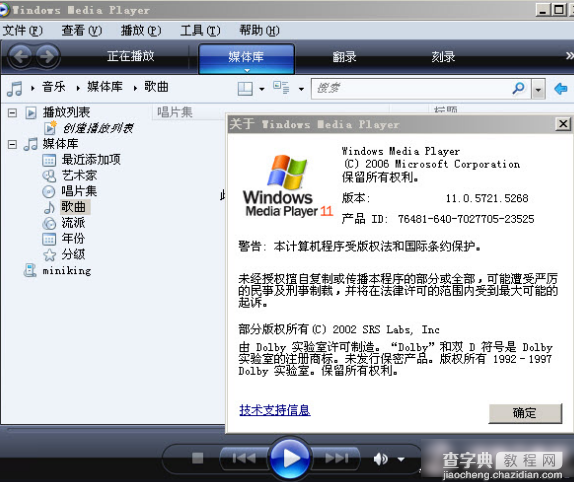Open the 工具(T) menu
The width and height of the screenshot is (574, 482).
point(201,30)
